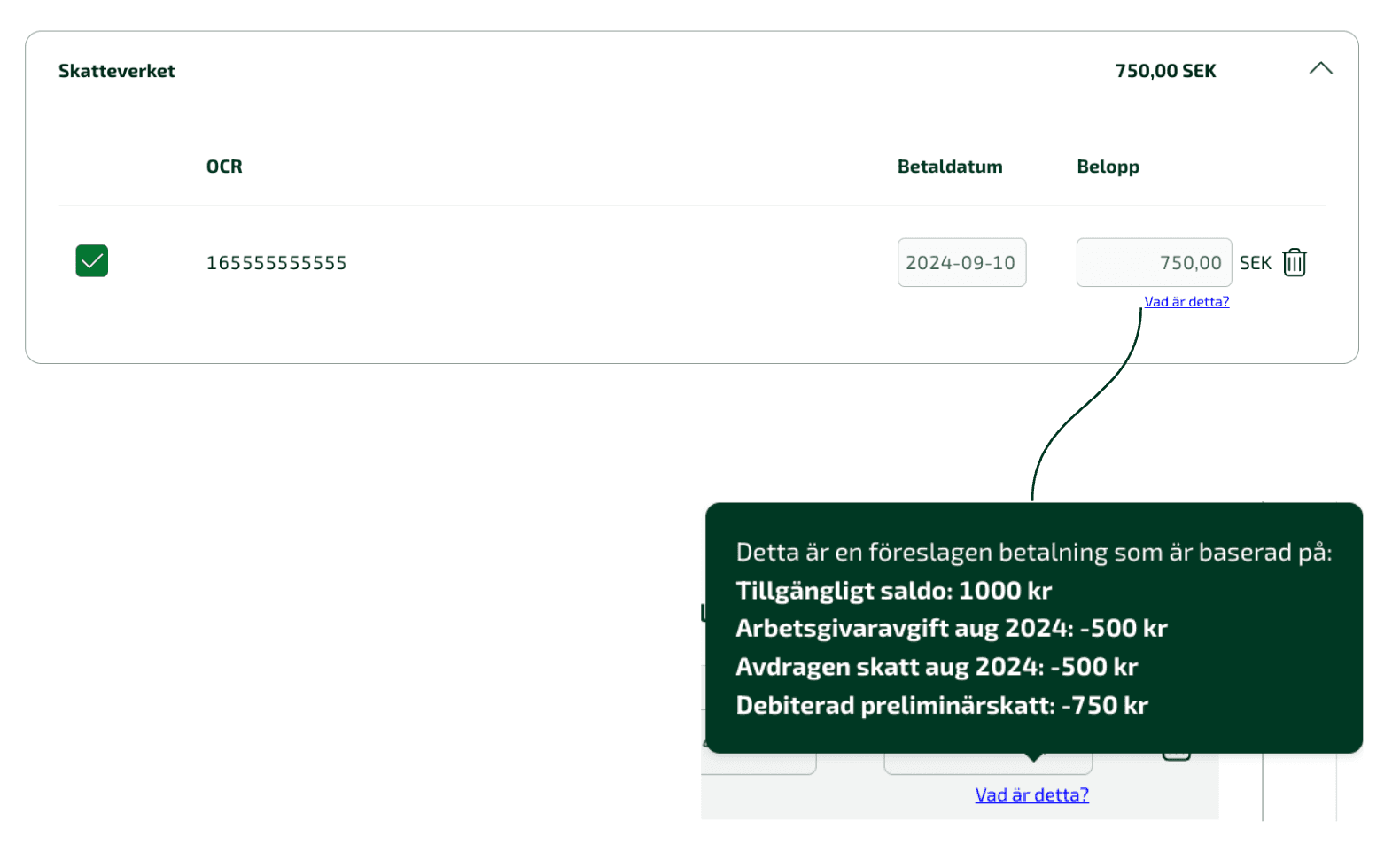This screenshot has height=852, width=1400.
Task: Collapse the Skatteverket card with the chevron
Action: (1320, 68)
